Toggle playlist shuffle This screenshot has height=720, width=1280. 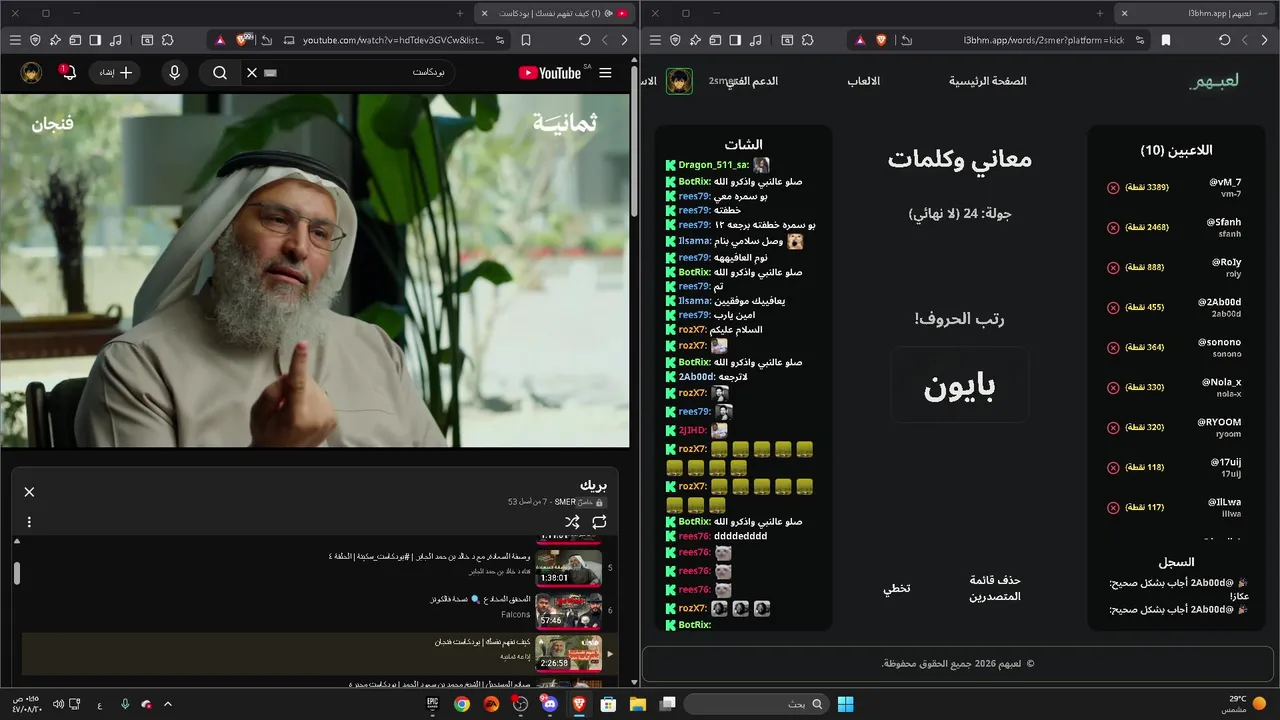click(x=572, y=522)
